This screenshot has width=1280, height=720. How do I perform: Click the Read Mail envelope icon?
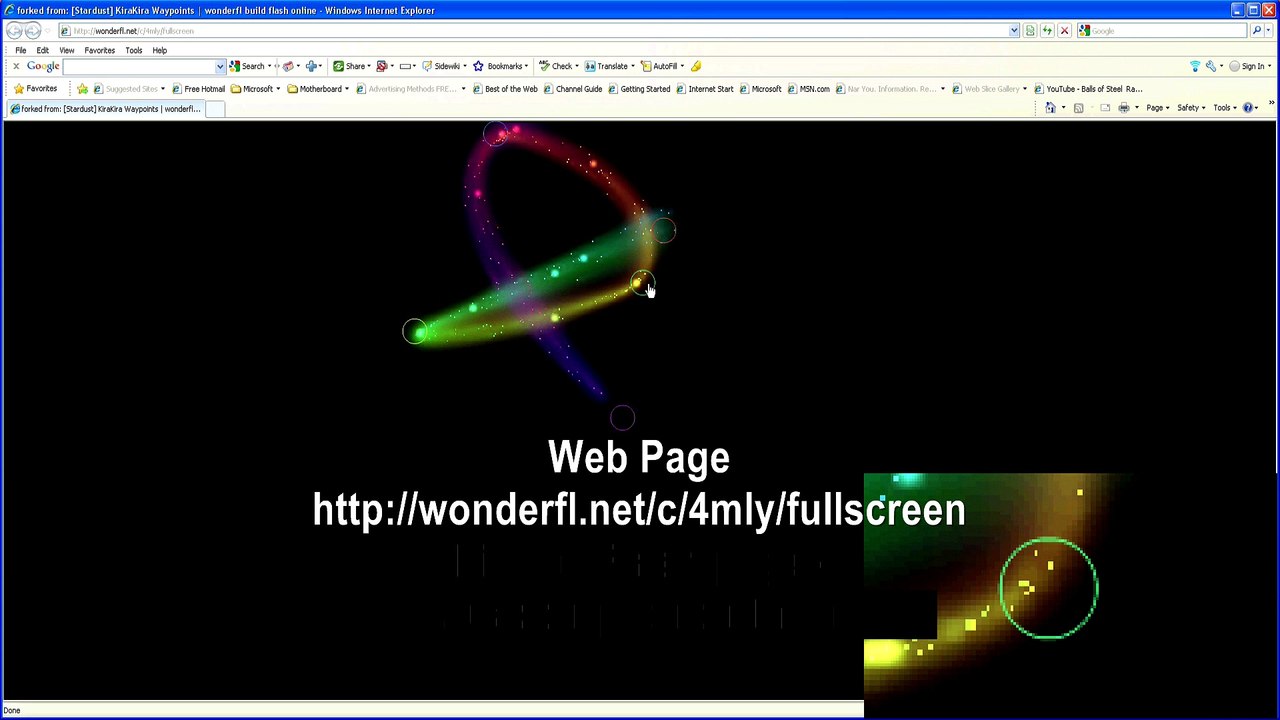point(1105,108)
